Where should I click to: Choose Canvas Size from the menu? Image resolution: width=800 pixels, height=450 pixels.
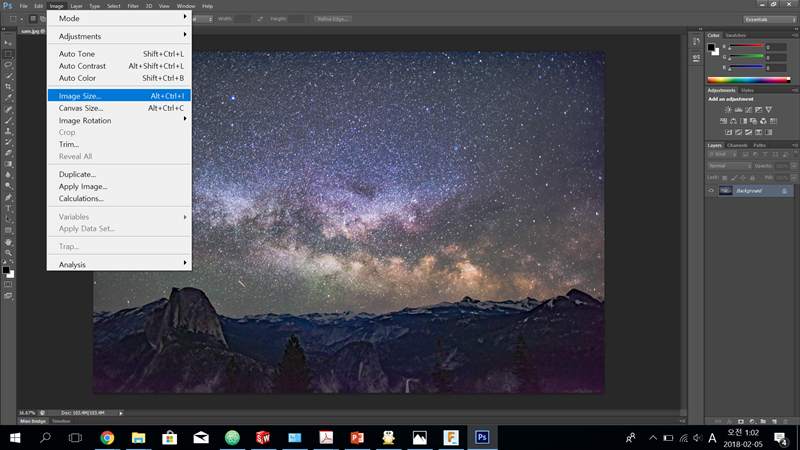119,108
